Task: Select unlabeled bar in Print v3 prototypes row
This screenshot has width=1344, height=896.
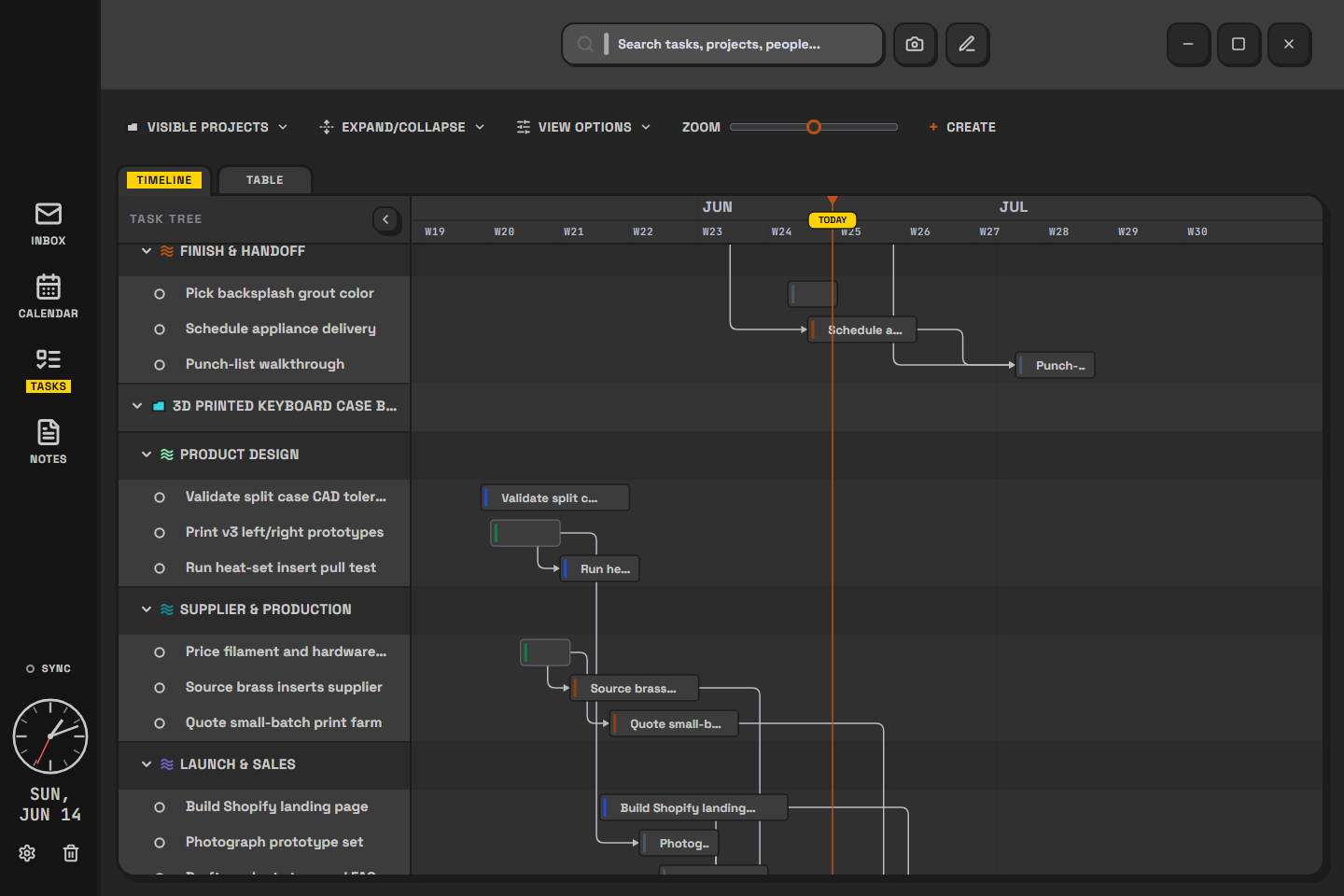Action: coord(525,533)
